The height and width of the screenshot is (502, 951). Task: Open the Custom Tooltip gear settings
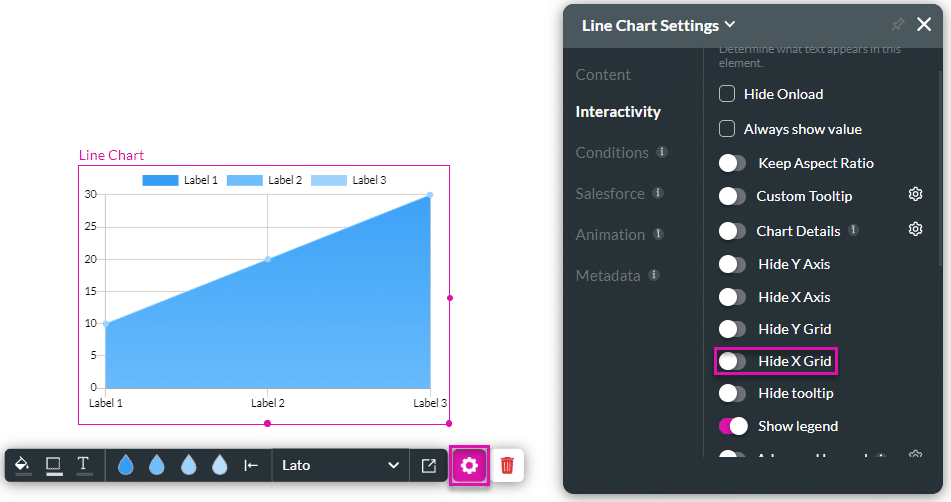tap(915, 195)
